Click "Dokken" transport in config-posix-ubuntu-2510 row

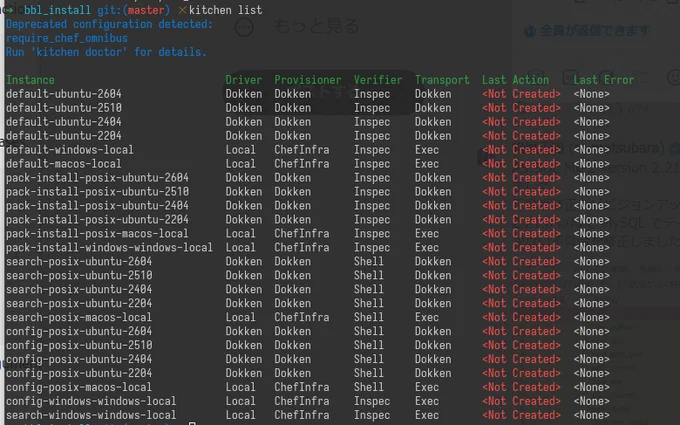click(x=433, y=345)
